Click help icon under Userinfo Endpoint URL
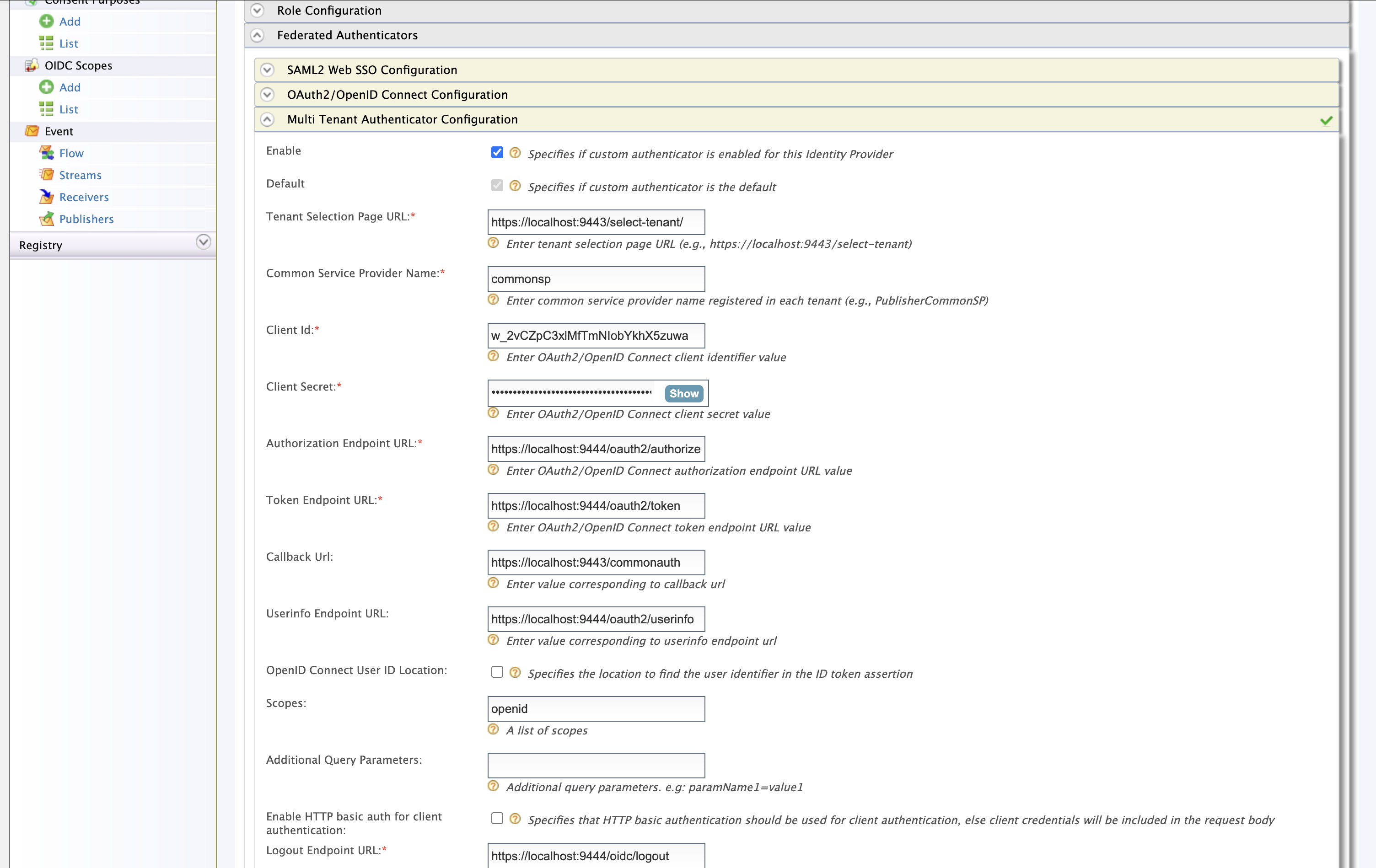 (493, 639)
